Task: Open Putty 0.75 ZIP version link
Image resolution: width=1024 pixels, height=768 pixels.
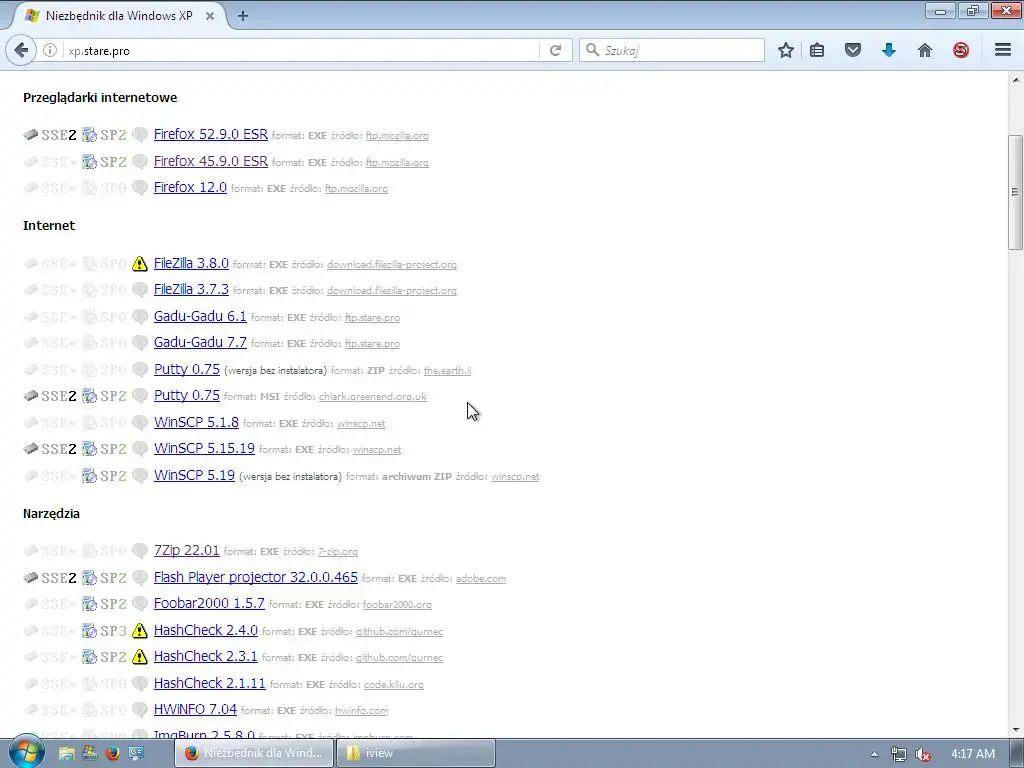Action: pos(186,369)
